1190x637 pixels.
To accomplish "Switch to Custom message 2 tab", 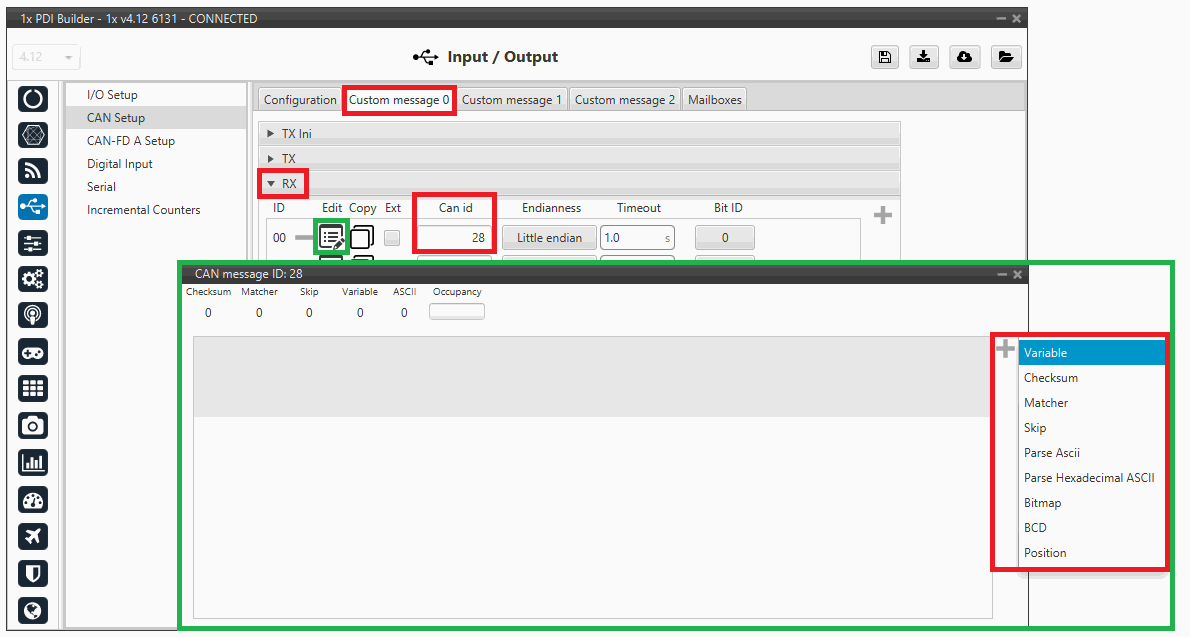I will 625,99.
